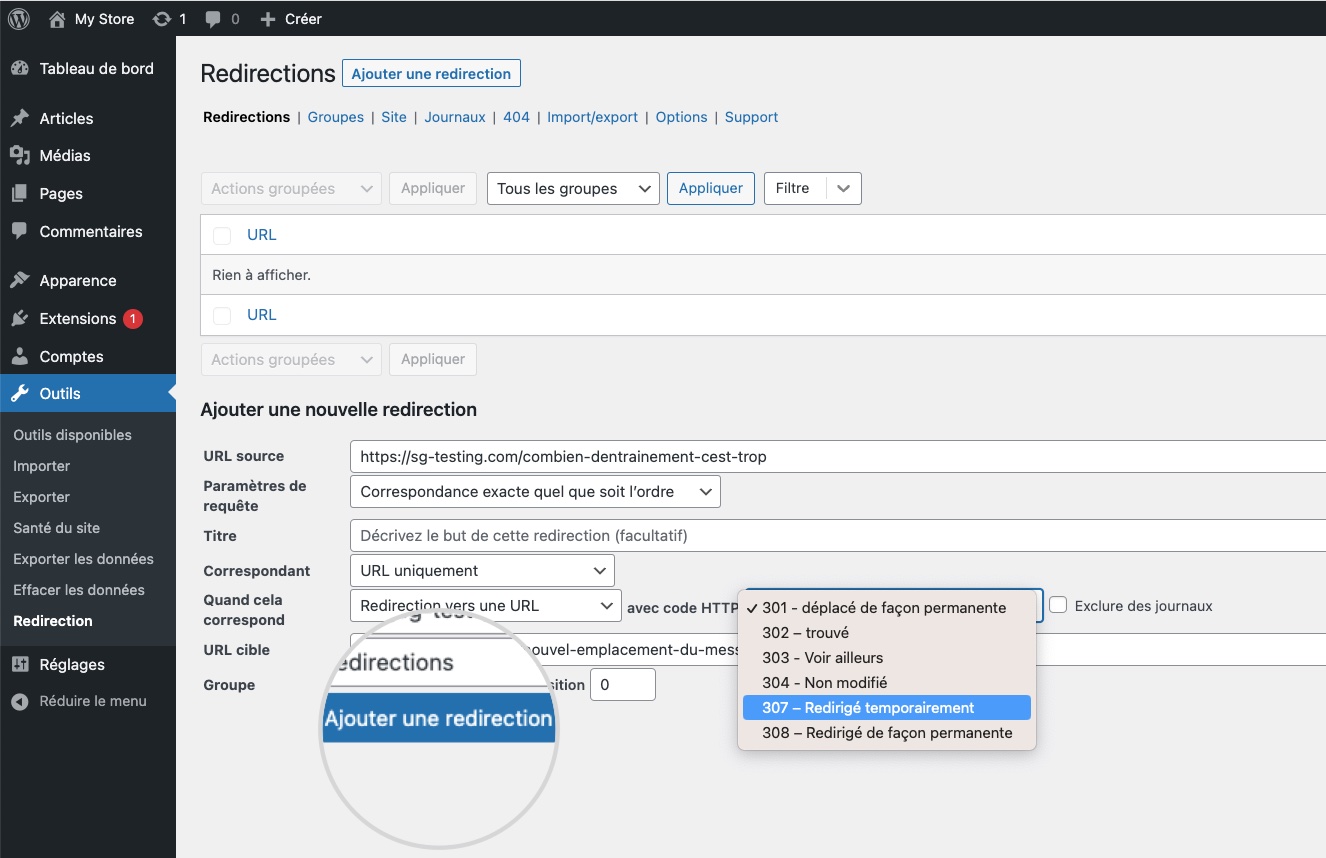The width and height of the screenshot is (1326, 858).
Task: Click the red Extensions update badge
Action: tap(133, 319)
